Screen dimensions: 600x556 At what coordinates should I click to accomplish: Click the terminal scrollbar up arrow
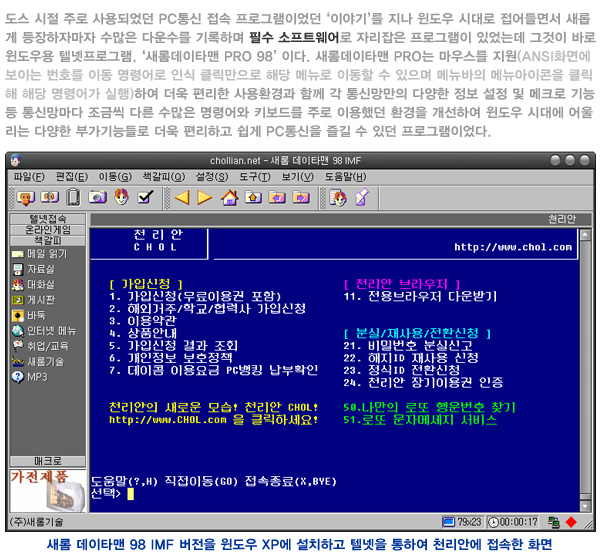(585, 234)
